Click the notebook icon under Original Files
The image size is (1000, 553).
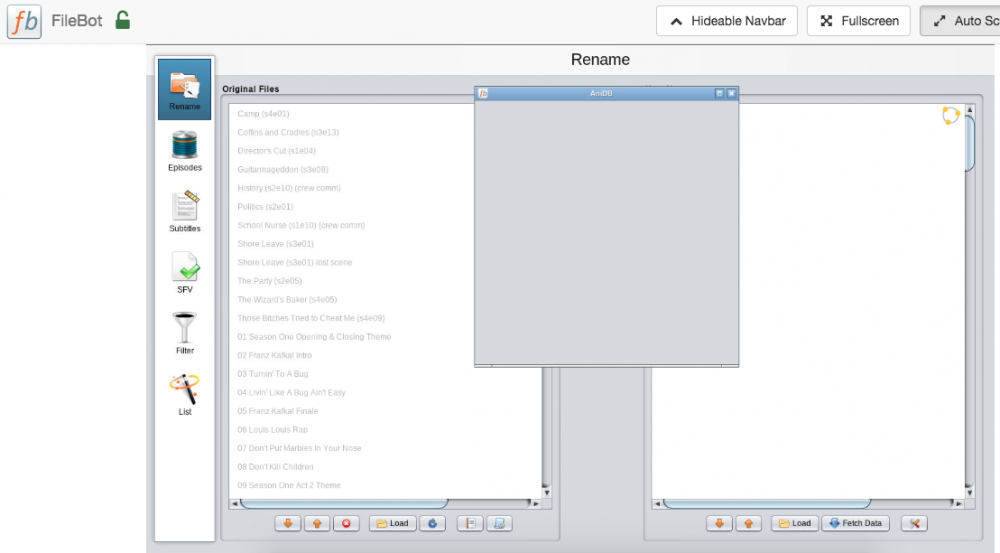pos(470,524)
